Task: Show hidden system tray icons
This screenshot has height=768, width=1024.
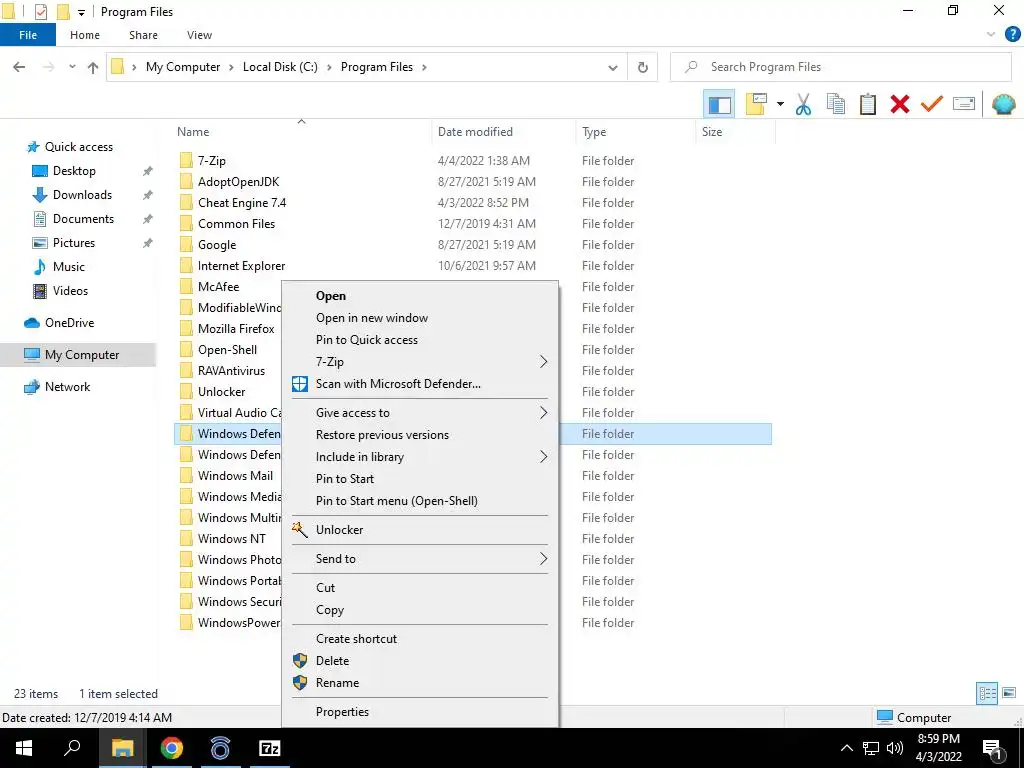Action: pyautogui.click(x=846, y=748)
